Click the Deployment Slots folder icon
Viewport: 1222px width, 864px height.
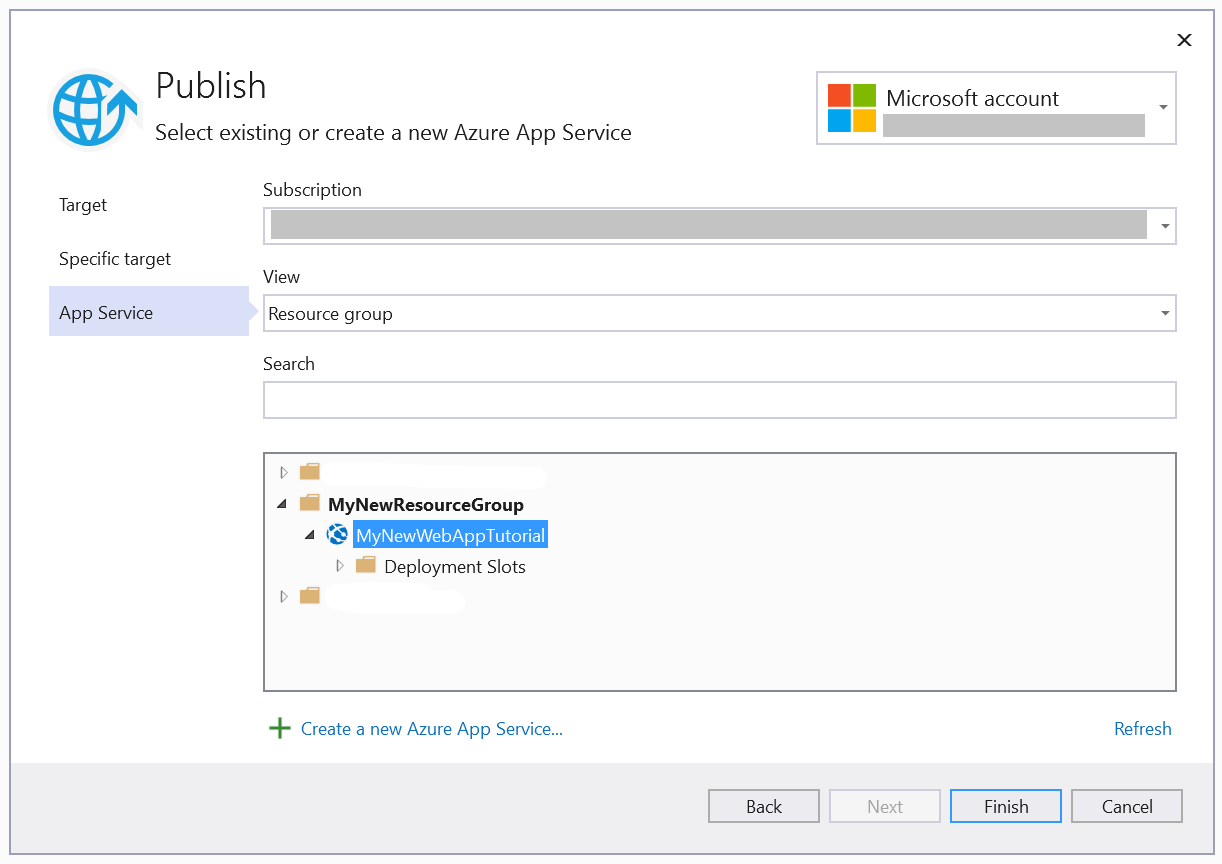[x=365, y=565]
